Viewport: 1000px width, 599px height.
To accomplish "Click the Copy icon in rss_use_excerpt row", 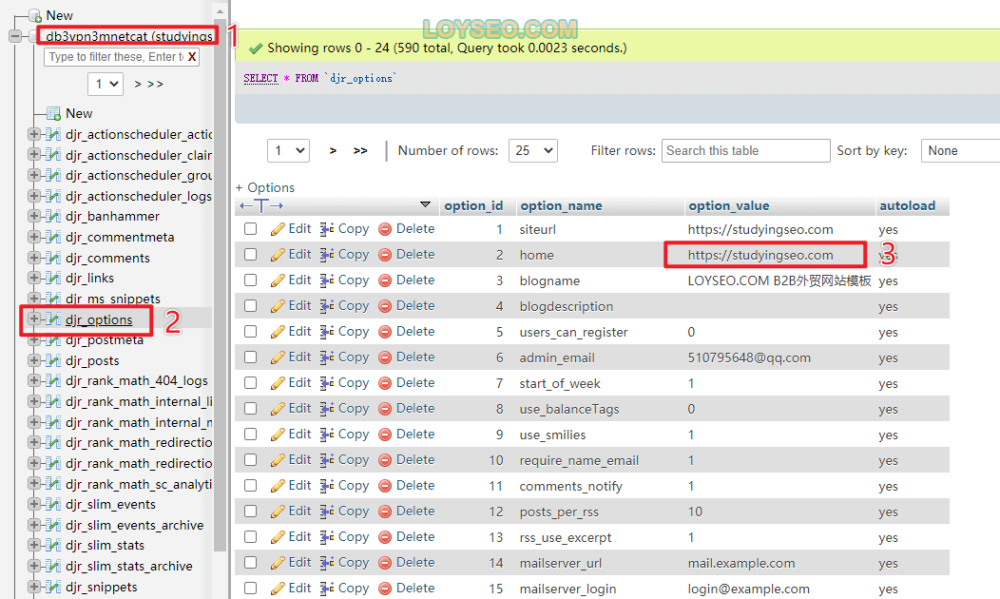I will coord(327,537).
